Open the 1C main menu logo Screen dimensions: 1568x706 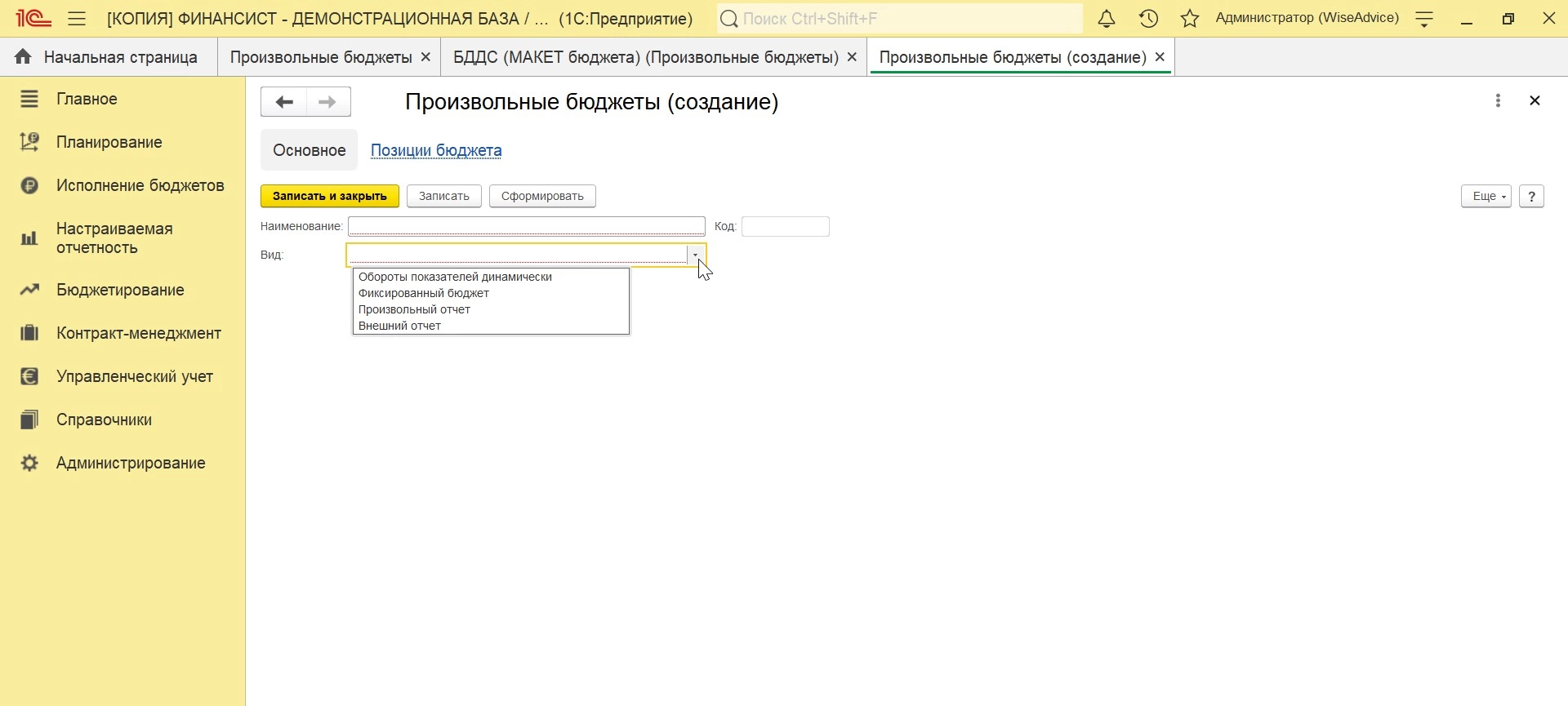click(x=33, y=18)
